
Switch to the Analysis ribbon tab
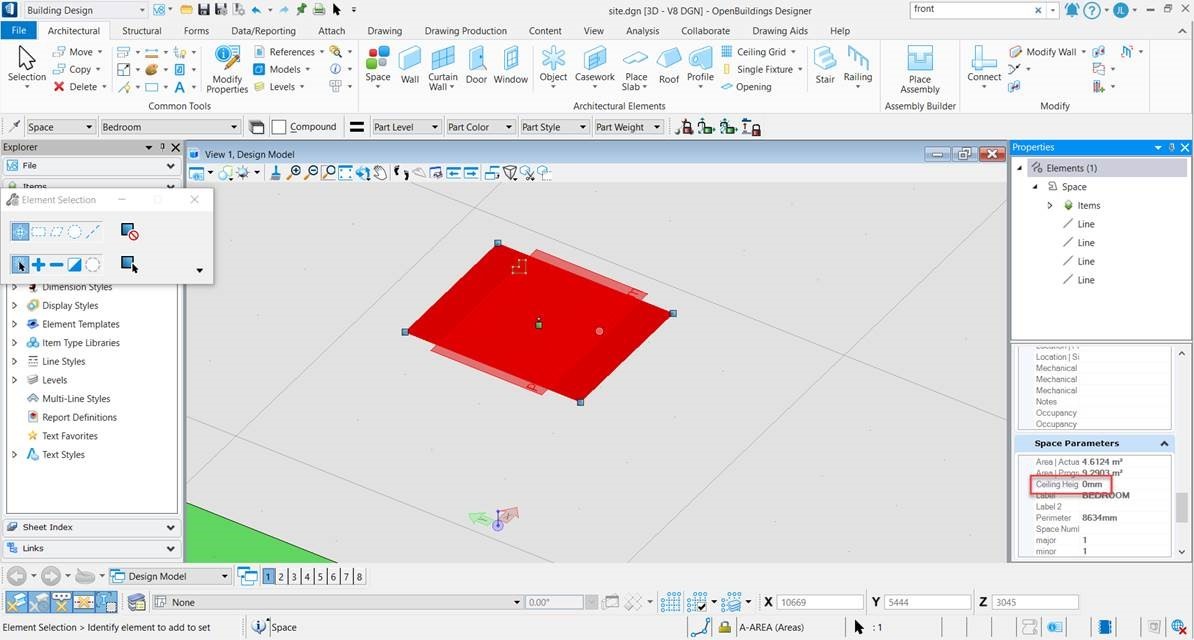(643, 31)
